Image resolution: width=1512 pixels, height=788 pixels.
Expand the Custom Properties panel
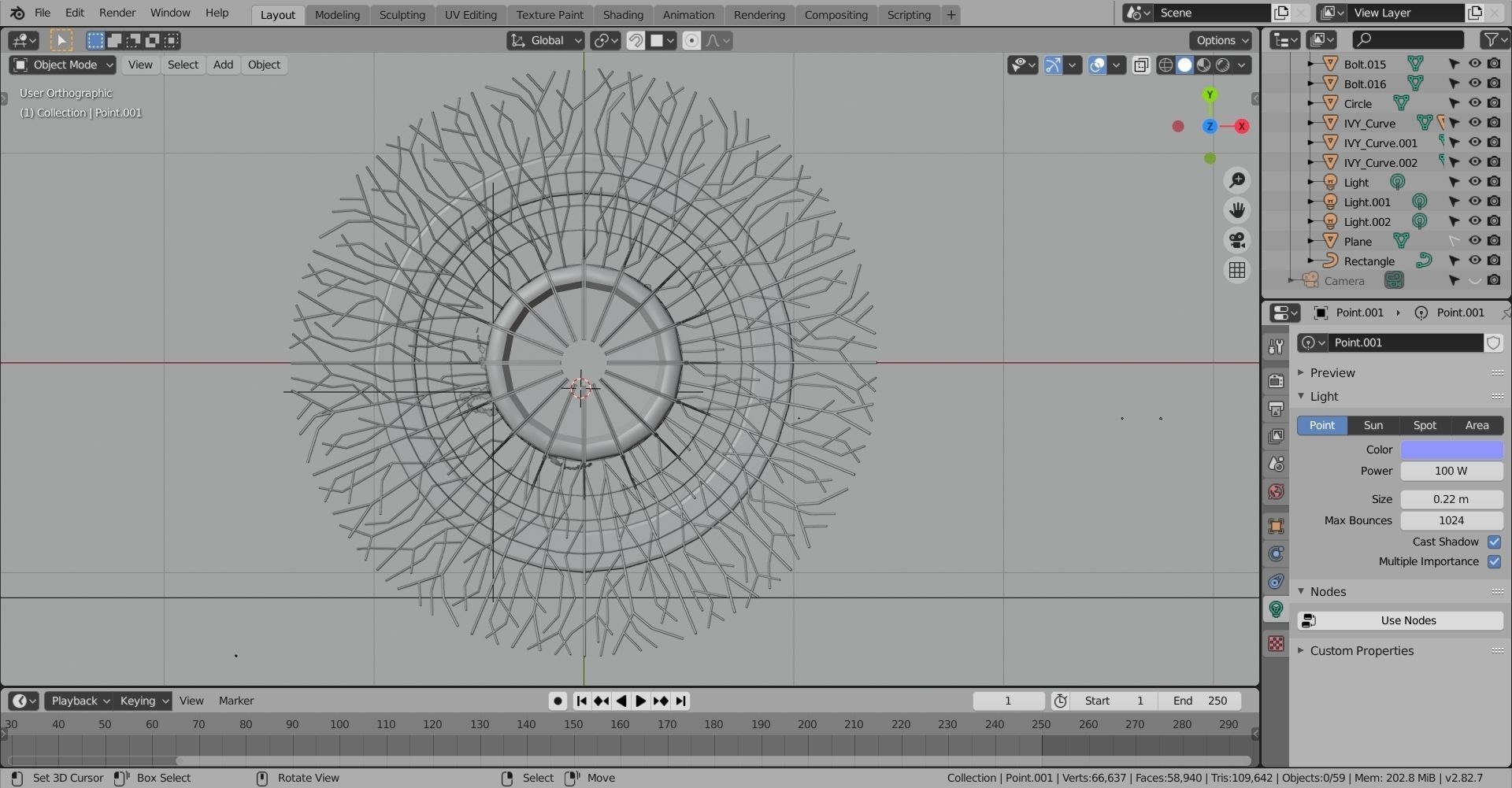[1361, 650]
